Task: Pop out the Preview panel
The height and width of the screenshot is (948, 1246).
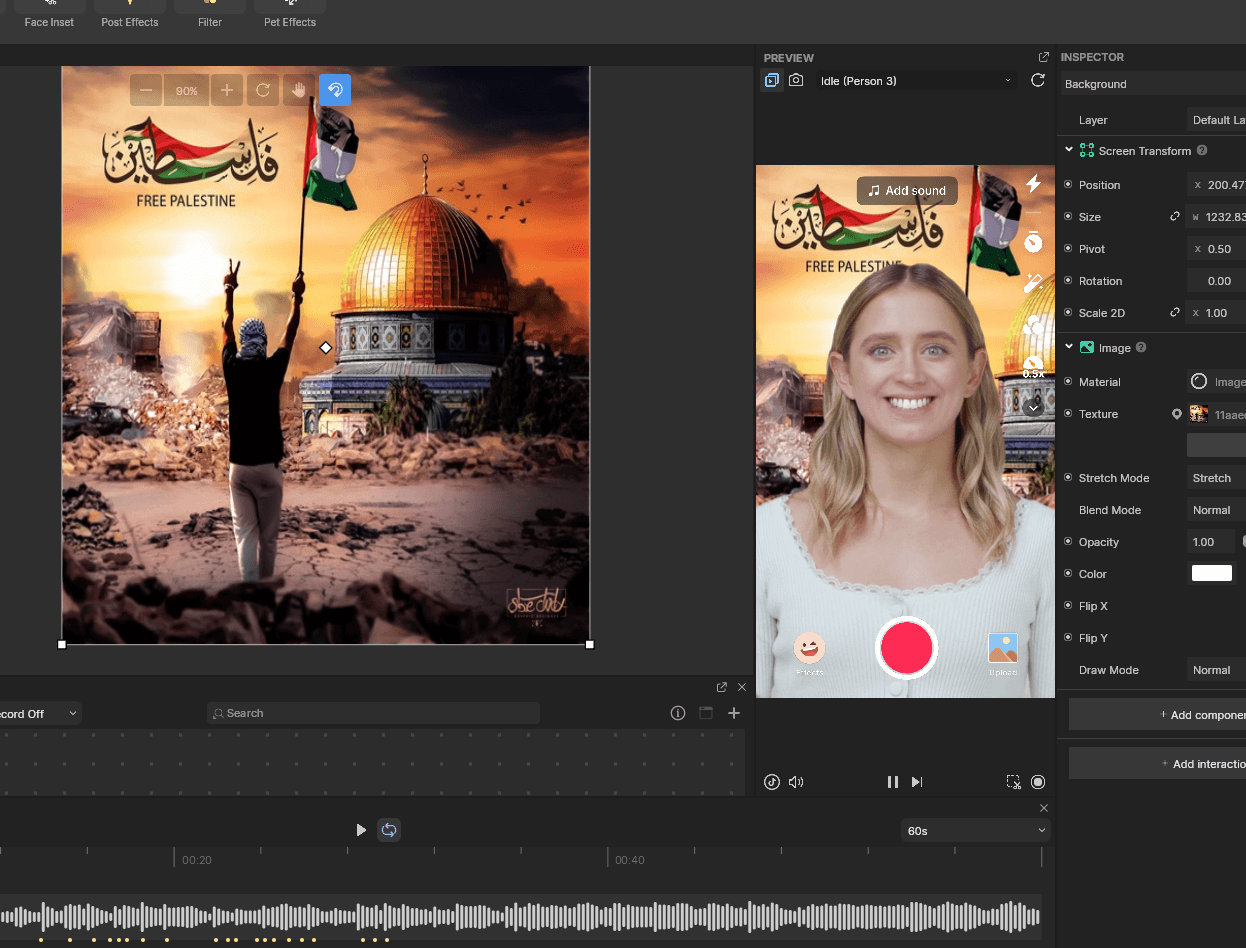Action: [x=1044, y=57]
